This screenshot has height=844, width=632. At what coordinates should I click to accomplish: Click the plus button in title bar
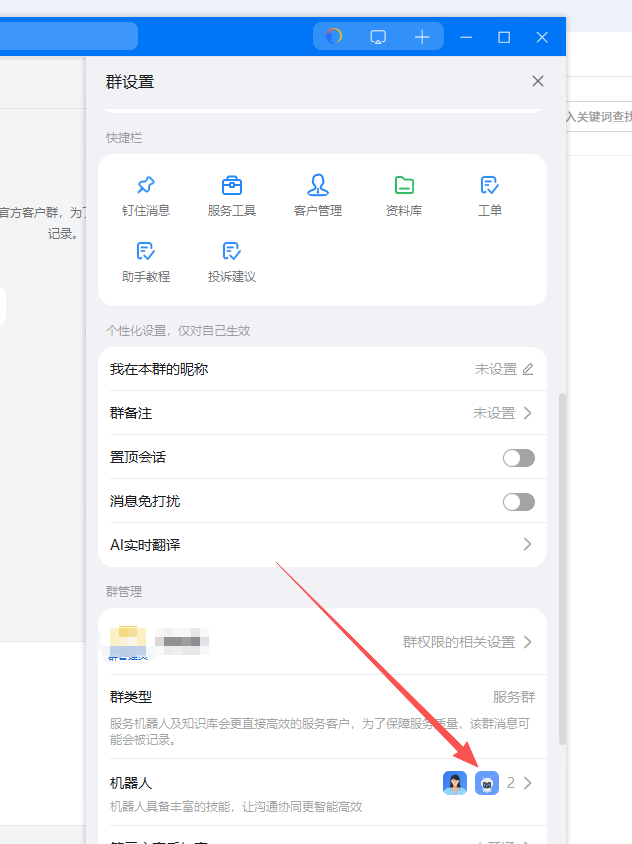(422, 37)
